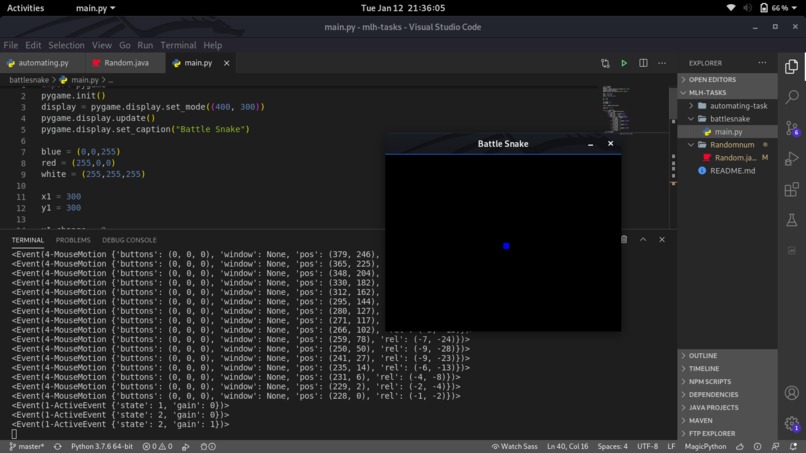Image resolution: width=806 pixels, height=453 pixels.
Task: Expand the TIMELINE section
Action: 727,368
